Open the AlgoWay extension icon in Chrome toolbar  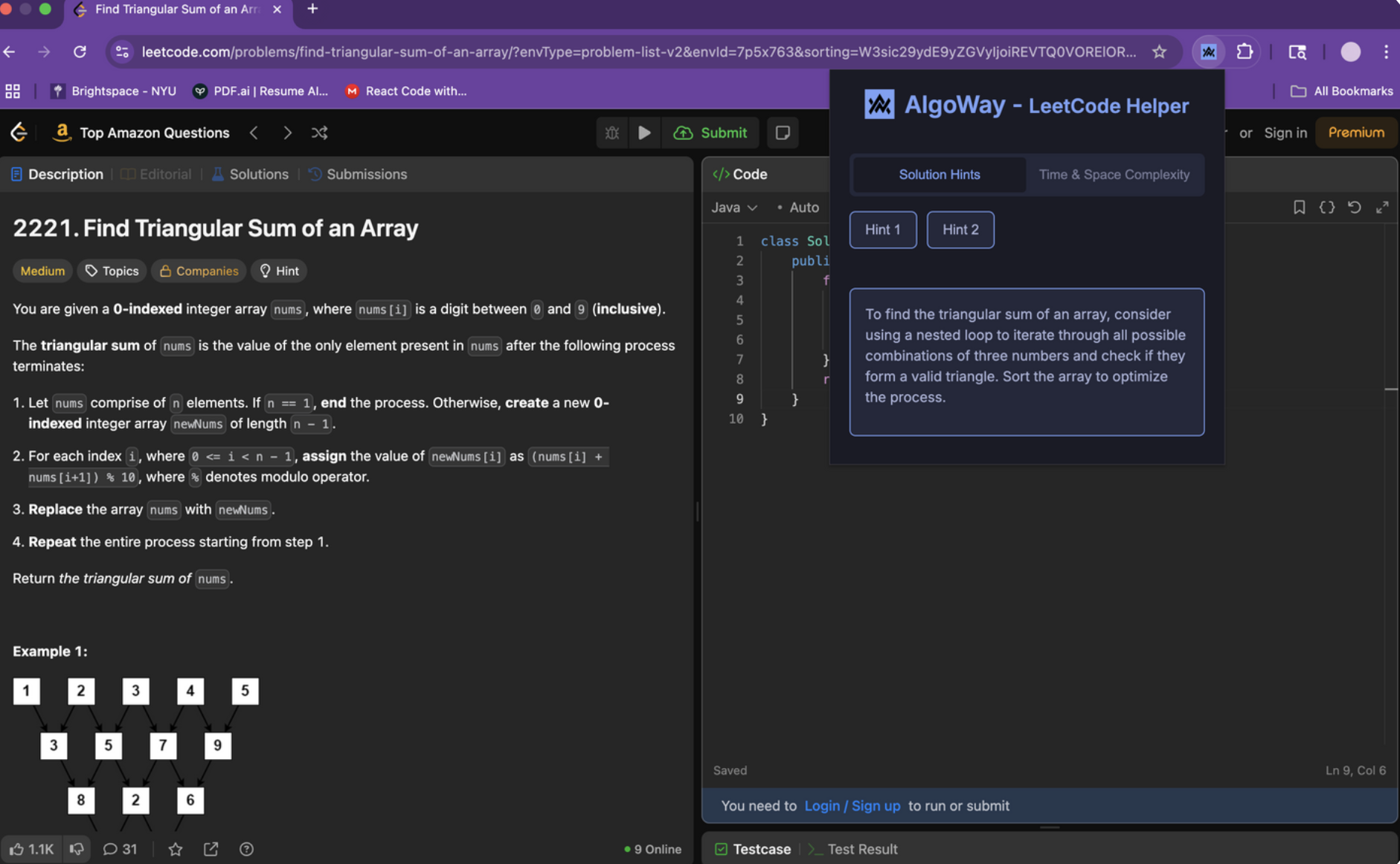(x=1209, y=51)
